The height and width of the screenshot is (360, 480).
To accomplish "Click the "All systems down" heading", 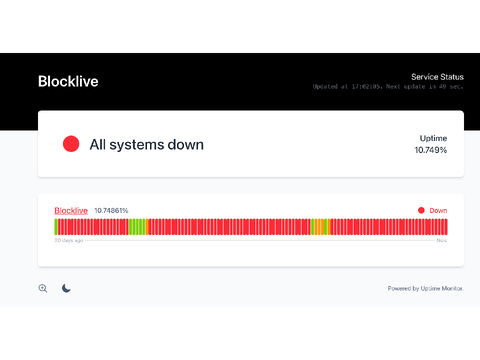I will pos(147,145).
